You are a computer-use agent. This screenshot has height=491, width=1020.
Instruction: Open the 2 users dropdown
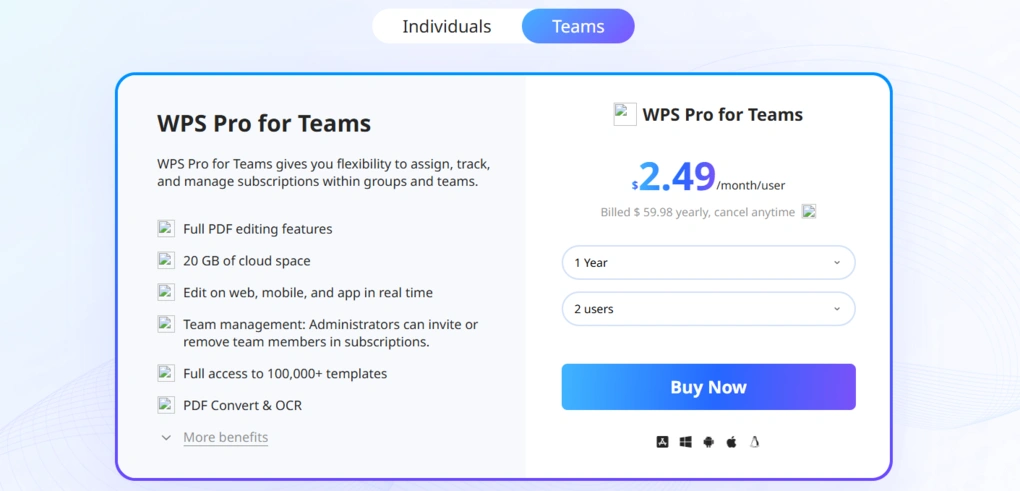point(708,309)
